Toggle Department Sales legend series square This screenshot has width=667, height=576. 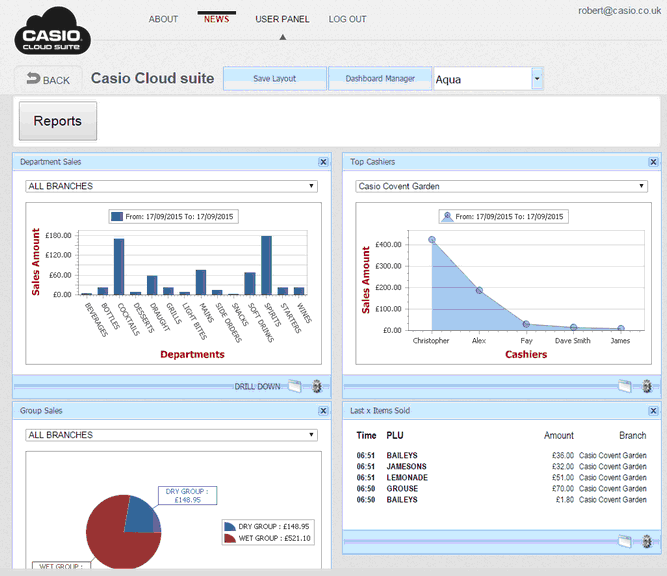(117, 217)
